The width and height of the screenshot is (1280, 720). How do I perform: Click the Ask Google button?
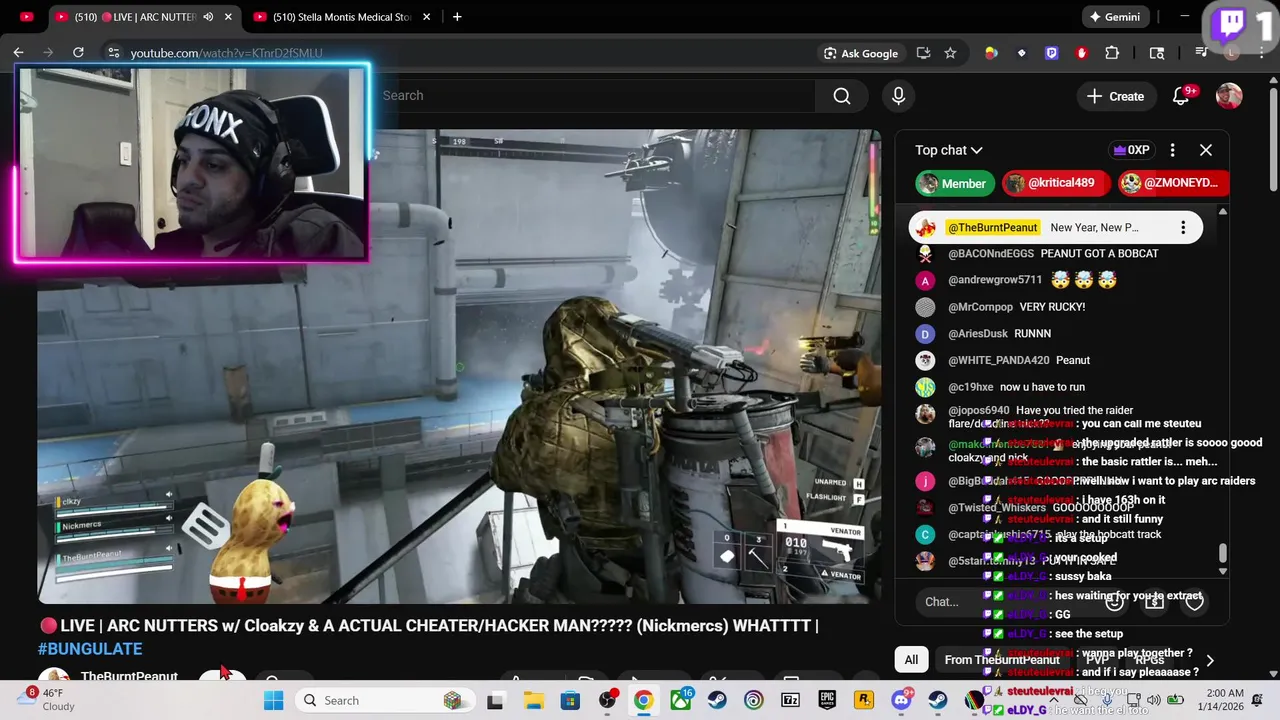(x=861, y=53)
